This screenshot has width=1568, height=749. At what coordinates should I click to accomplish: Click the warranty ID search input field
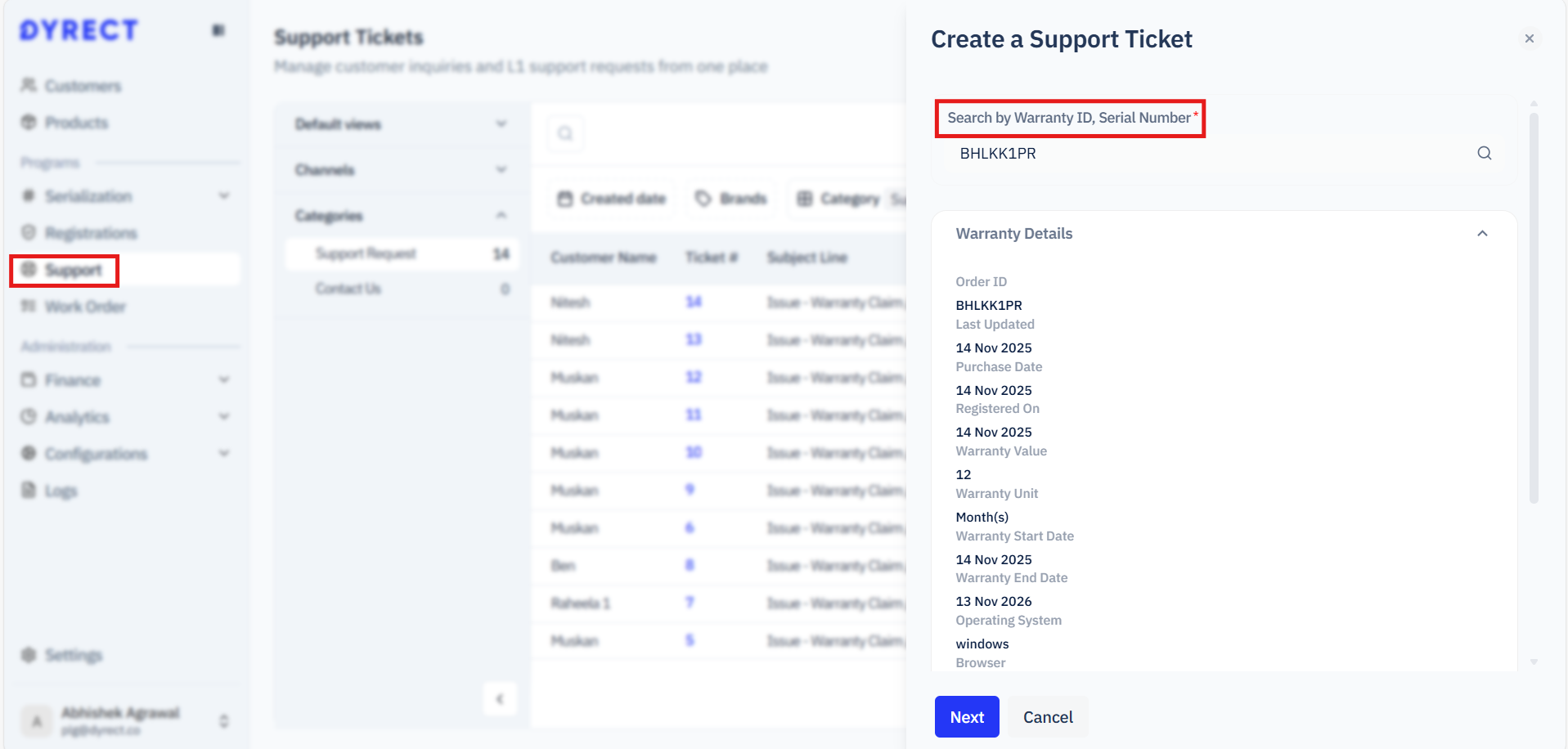coord(1211,154)
